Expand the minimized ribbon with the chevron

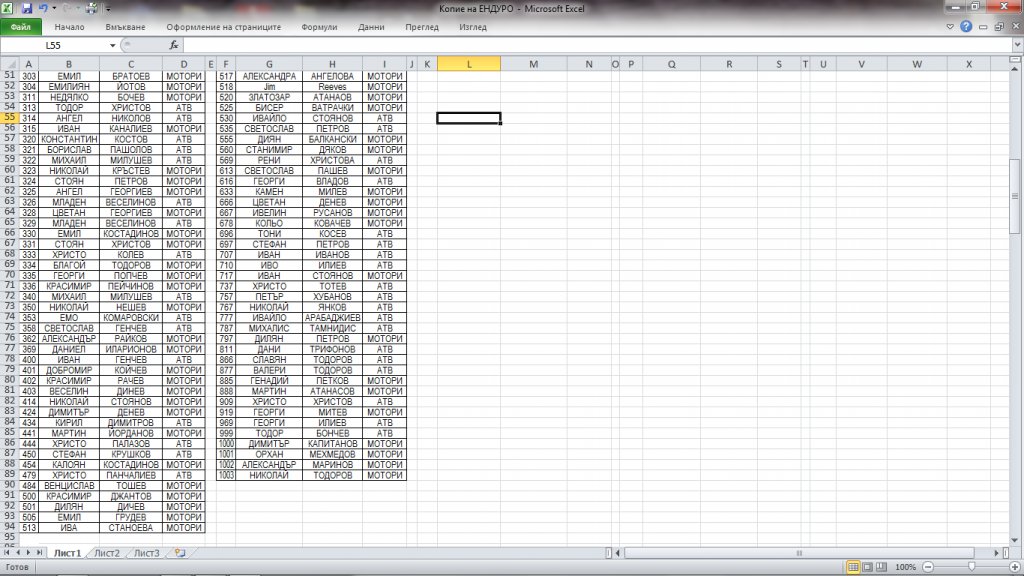point(950,27)
